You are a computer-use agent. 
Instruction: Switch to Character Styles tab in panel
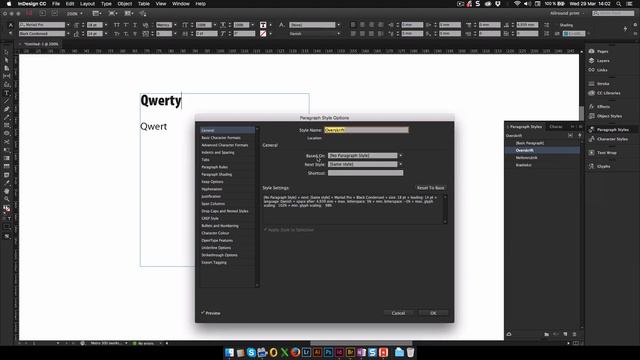click(556, 127)
